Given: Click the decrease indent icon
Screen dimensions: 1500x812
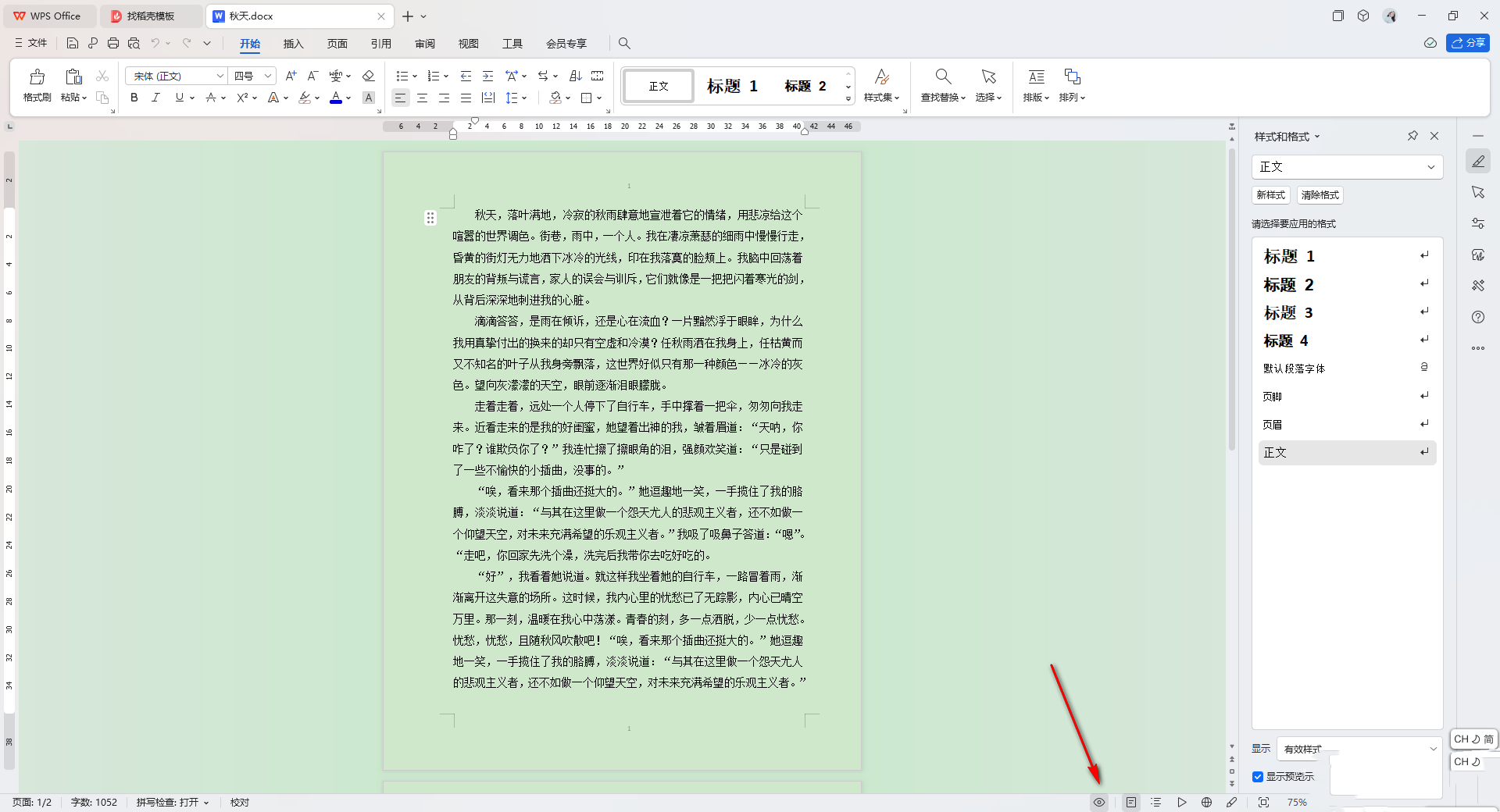Looking at the screenshot, I should [466, 76].
